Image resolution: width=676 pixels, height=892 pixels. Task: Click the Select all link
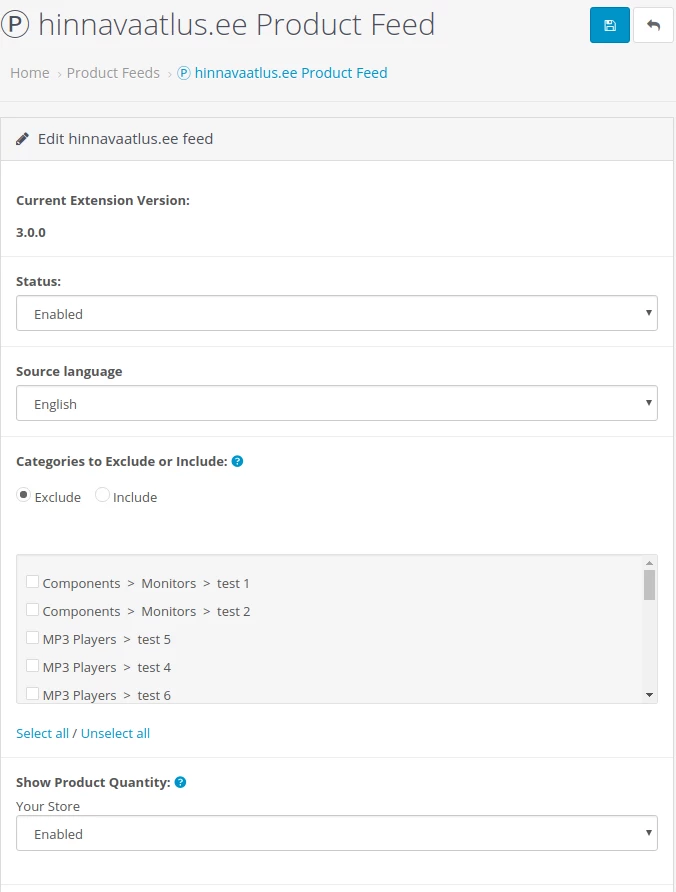[x=42, y=733]
